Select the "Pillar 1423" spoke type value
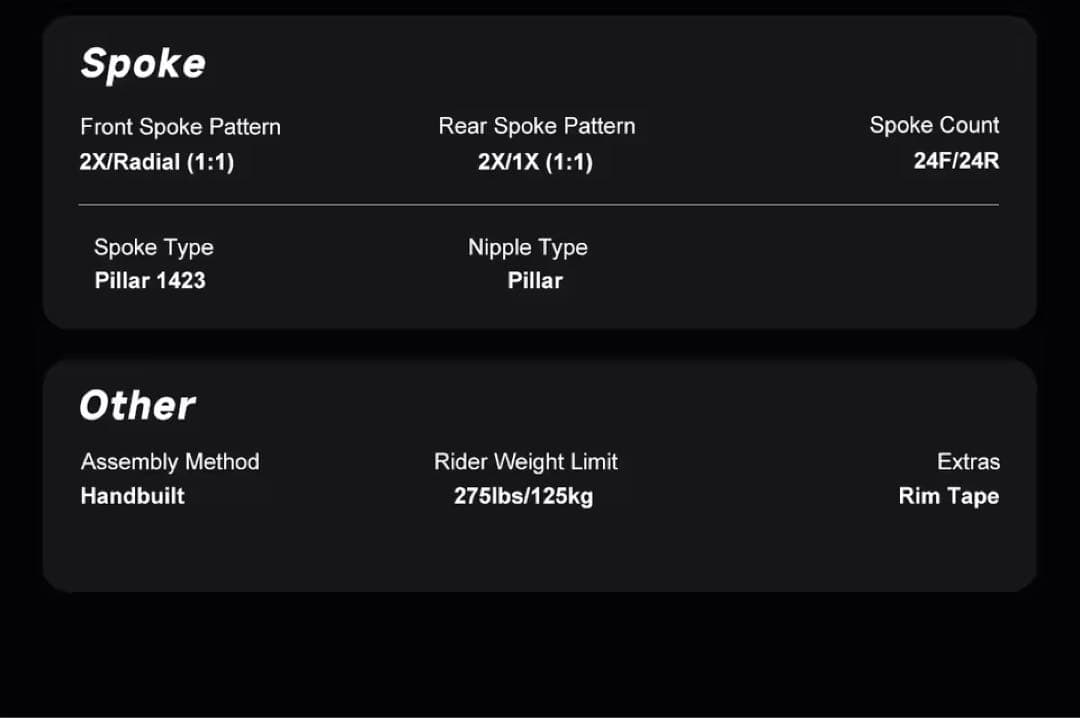The height and width of the screenshot is (718, 1080). 150,280
